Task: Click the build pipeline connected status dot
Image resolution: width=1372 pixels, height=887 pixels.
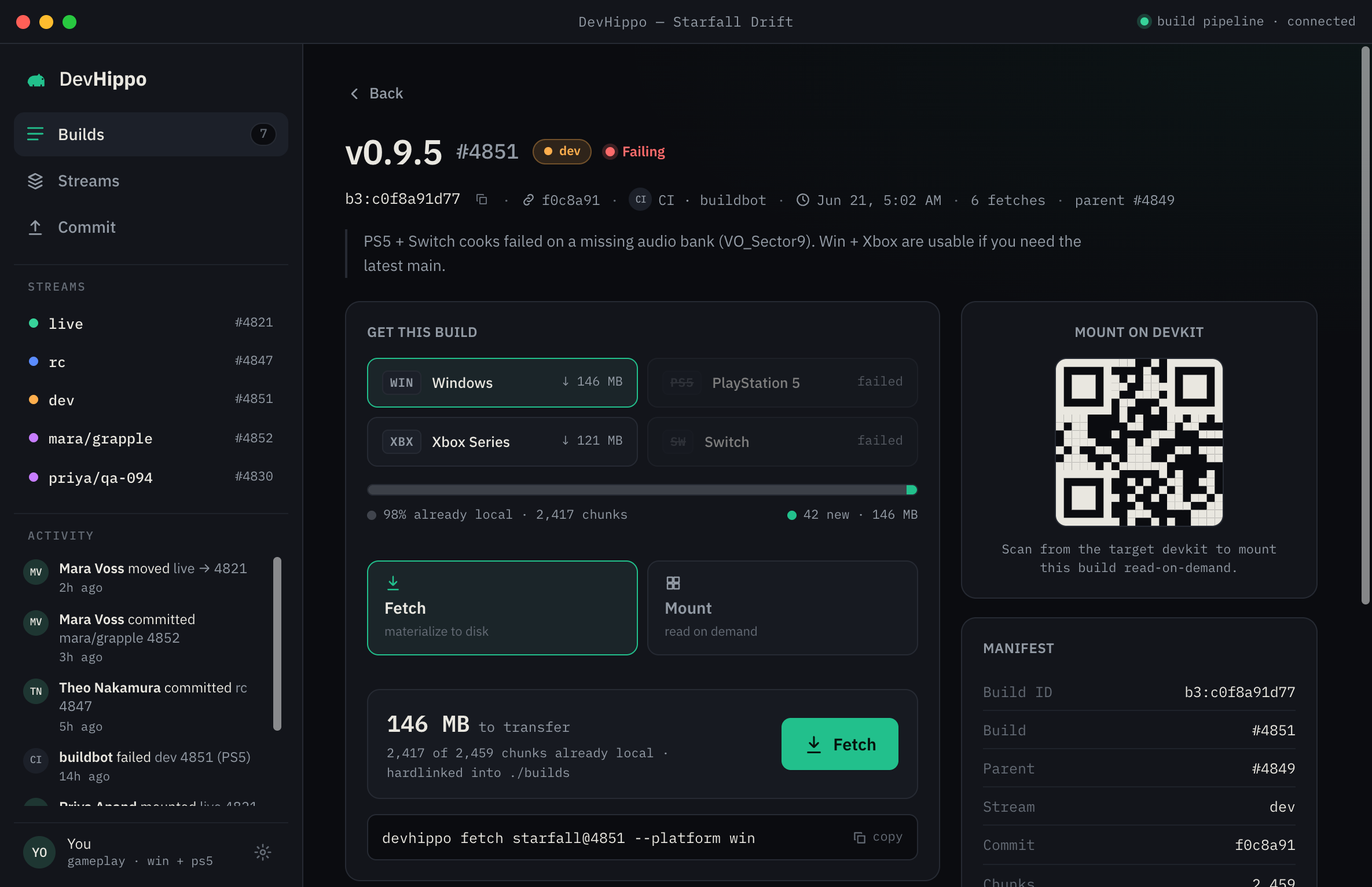Action: (x=1144, y=21)
